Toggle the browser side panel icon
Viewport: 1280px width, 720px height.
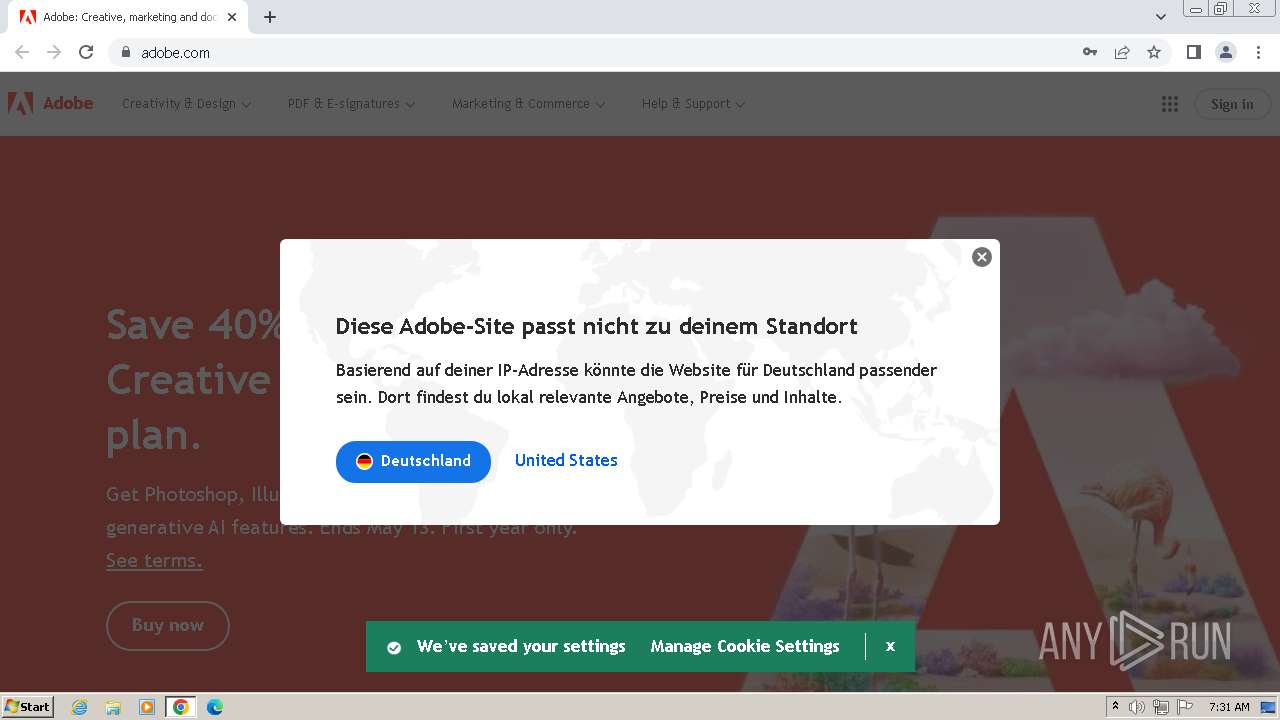click(1194, 52)
